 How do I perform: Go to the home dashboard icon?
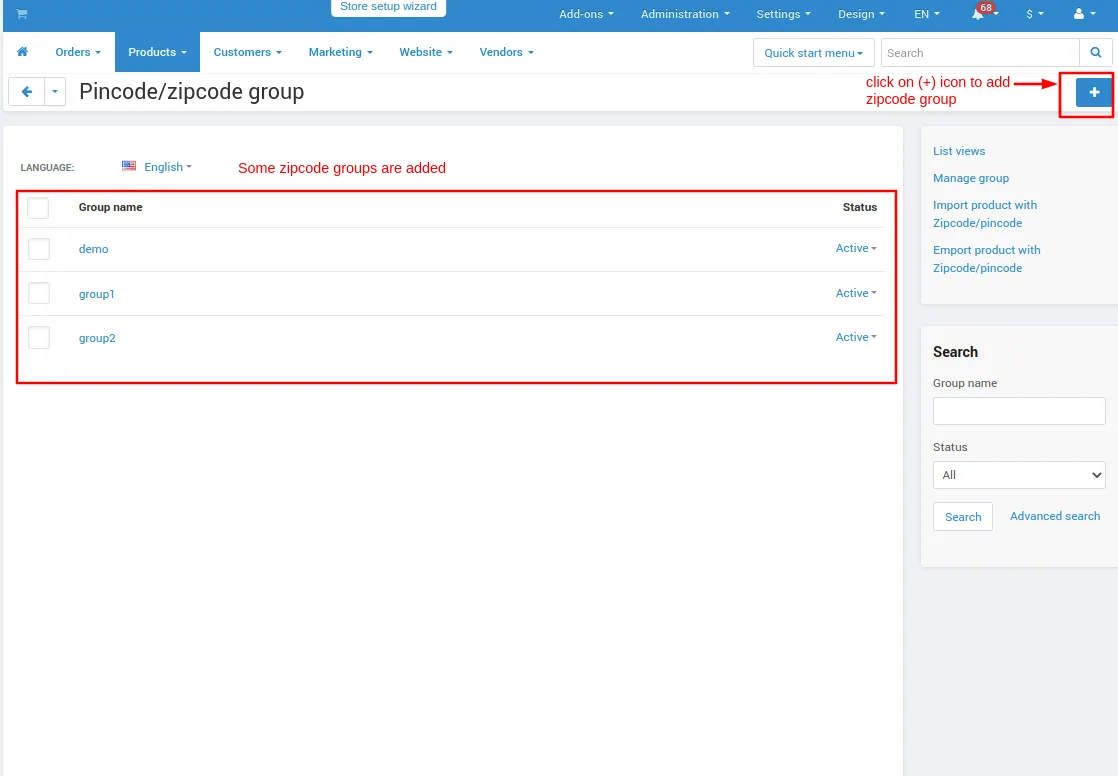(x=23, y=52)
